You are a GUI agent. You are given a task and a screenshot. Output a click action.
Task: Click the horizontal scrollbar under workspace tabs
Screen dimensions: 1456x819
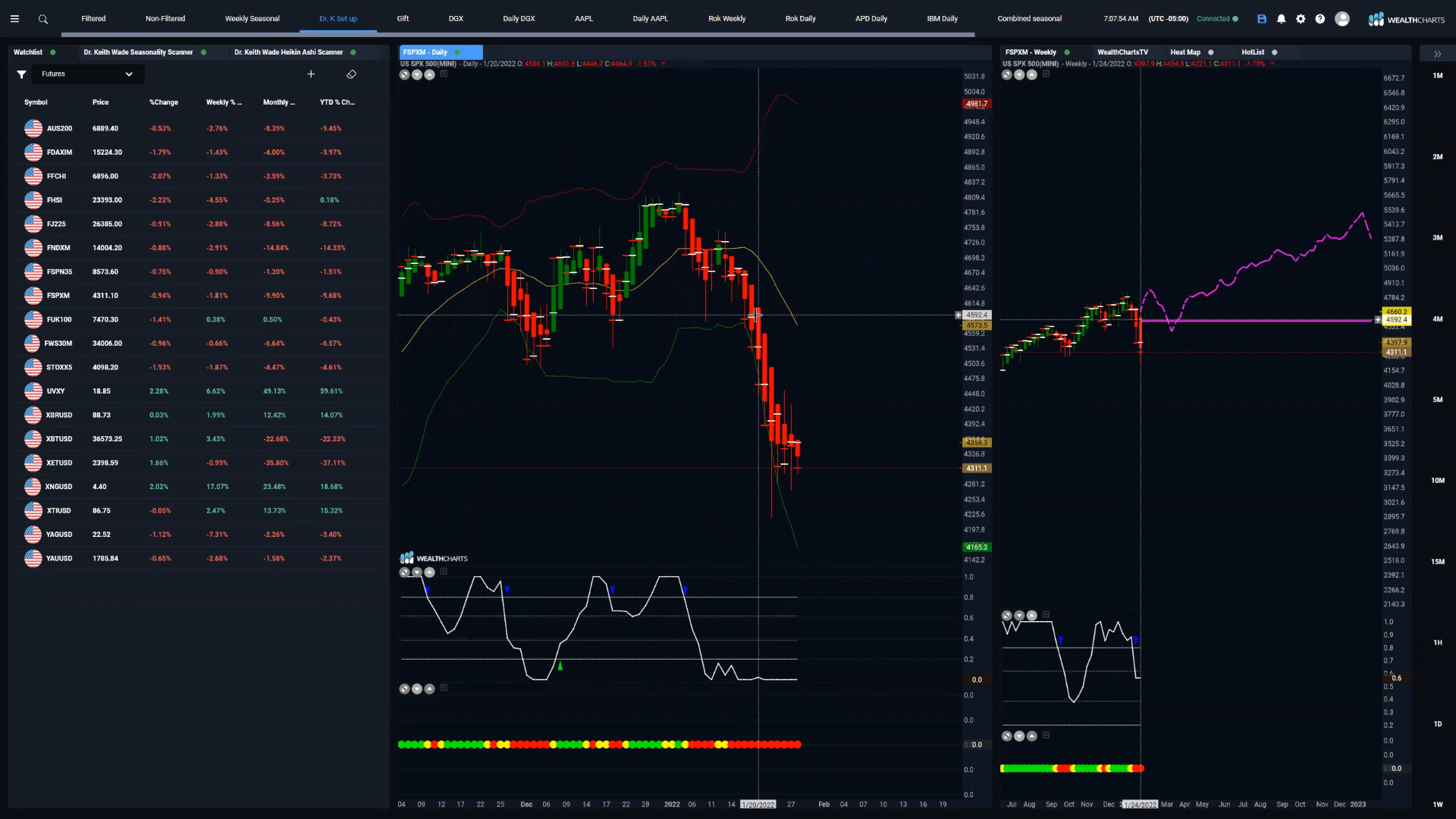coord(518,35)
